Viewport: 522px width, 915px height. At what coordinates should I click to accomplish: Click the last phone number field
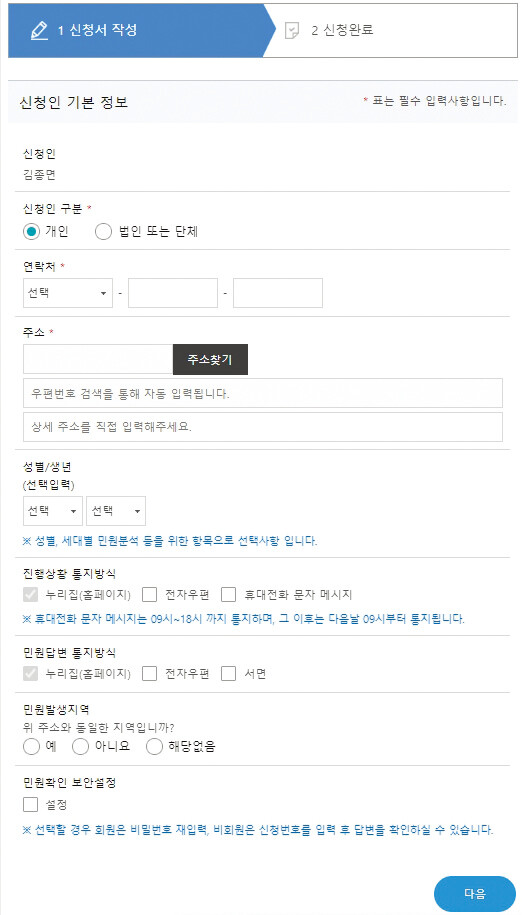click(278, 293)
